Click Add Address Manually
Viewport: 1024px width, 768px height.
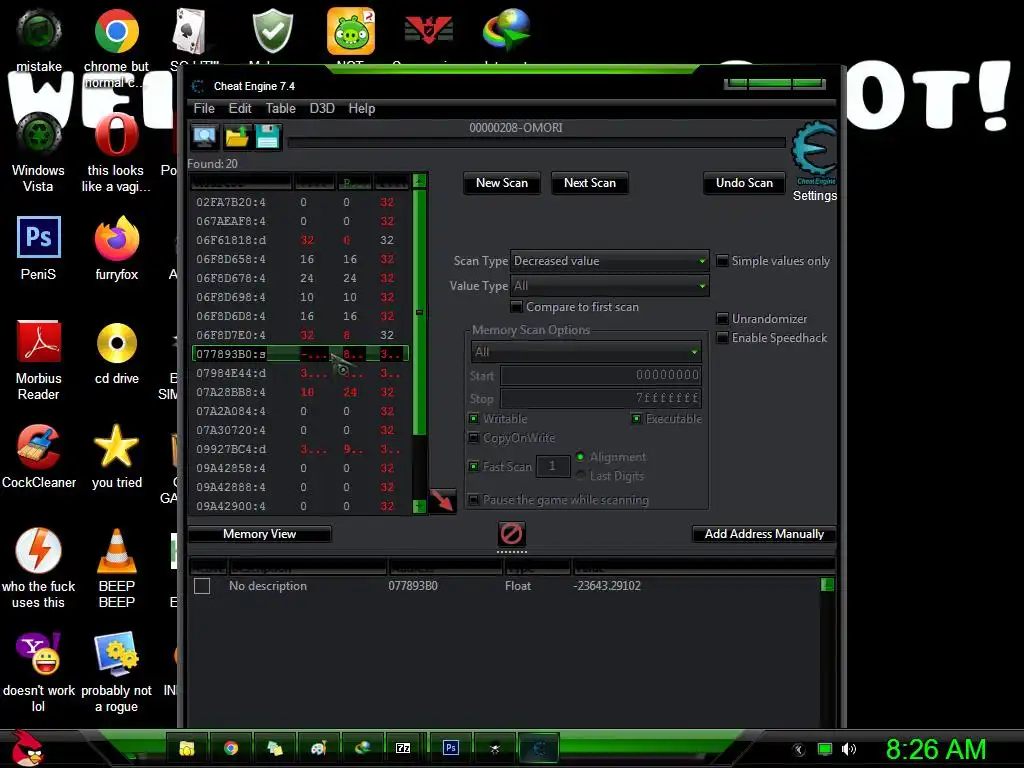tap(764, 534)
